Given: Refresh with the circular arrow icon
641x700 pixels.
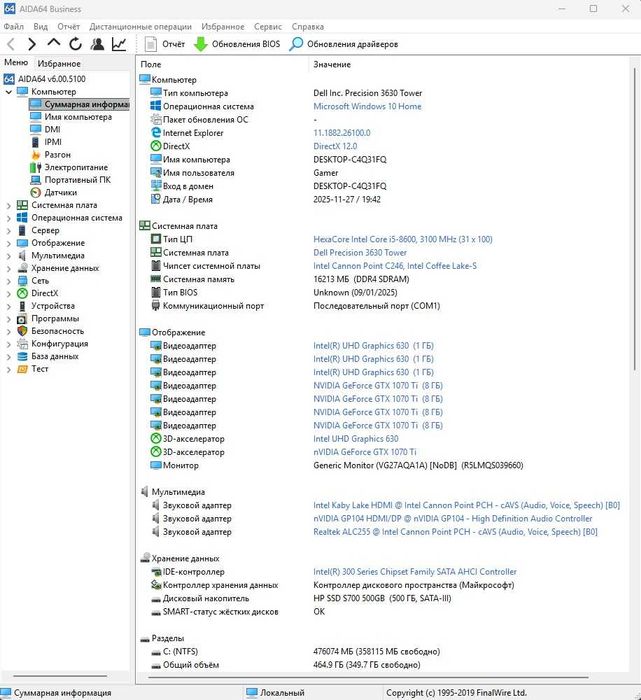Looking at the screenshot, I should click(x=75, y=44).
